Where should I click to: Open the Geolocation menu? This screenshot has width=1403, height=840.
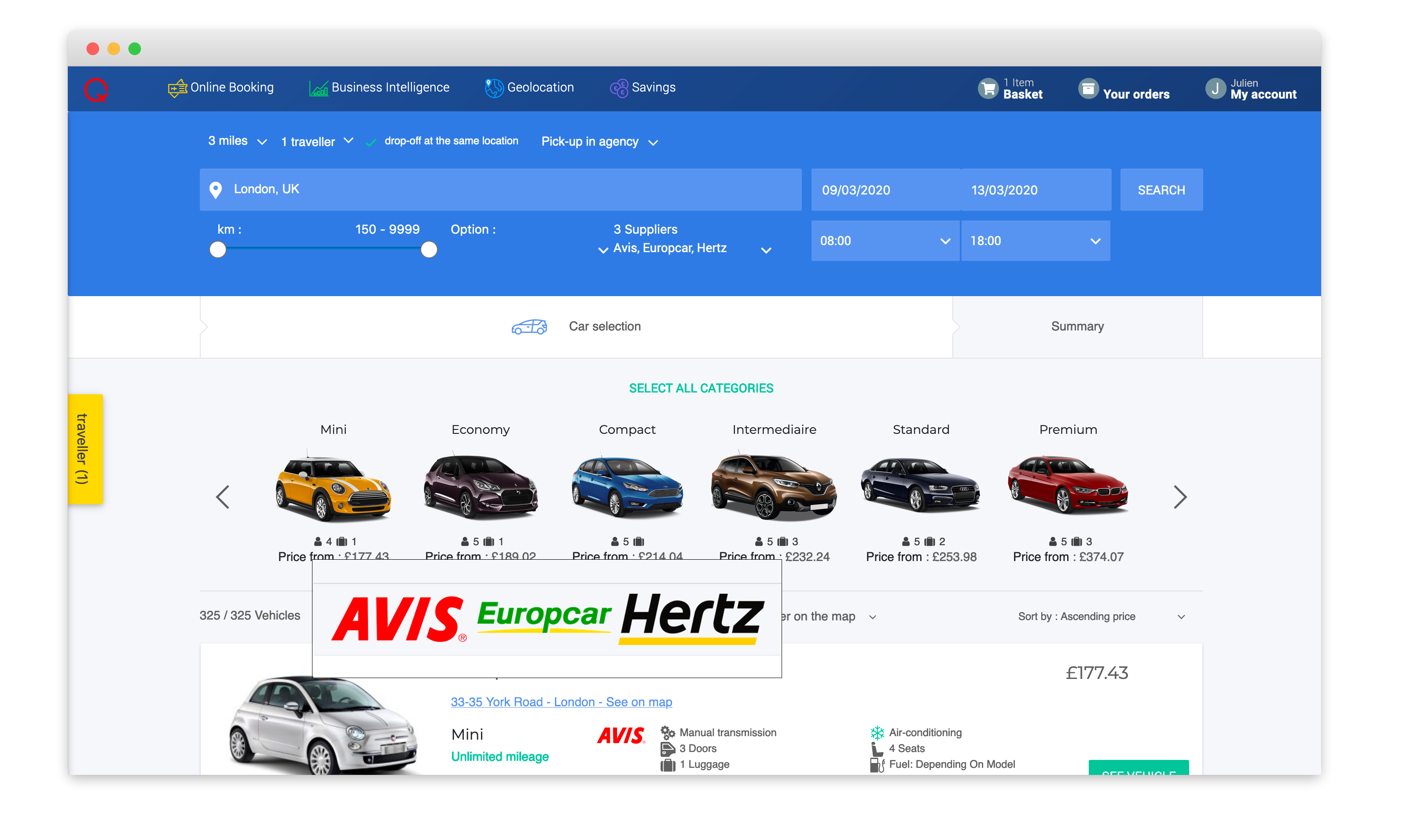[x=529, y=88]
